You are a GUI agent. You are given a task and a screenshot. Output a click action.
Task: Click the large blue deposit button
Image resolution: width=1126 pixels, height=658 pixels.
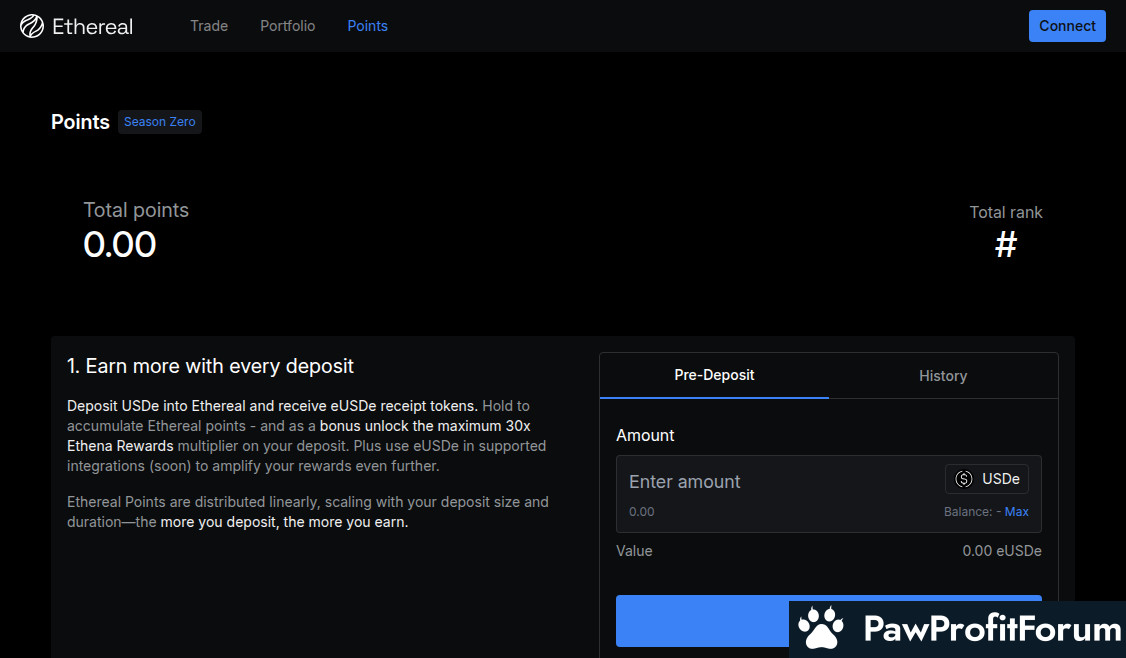click(702, 621)
